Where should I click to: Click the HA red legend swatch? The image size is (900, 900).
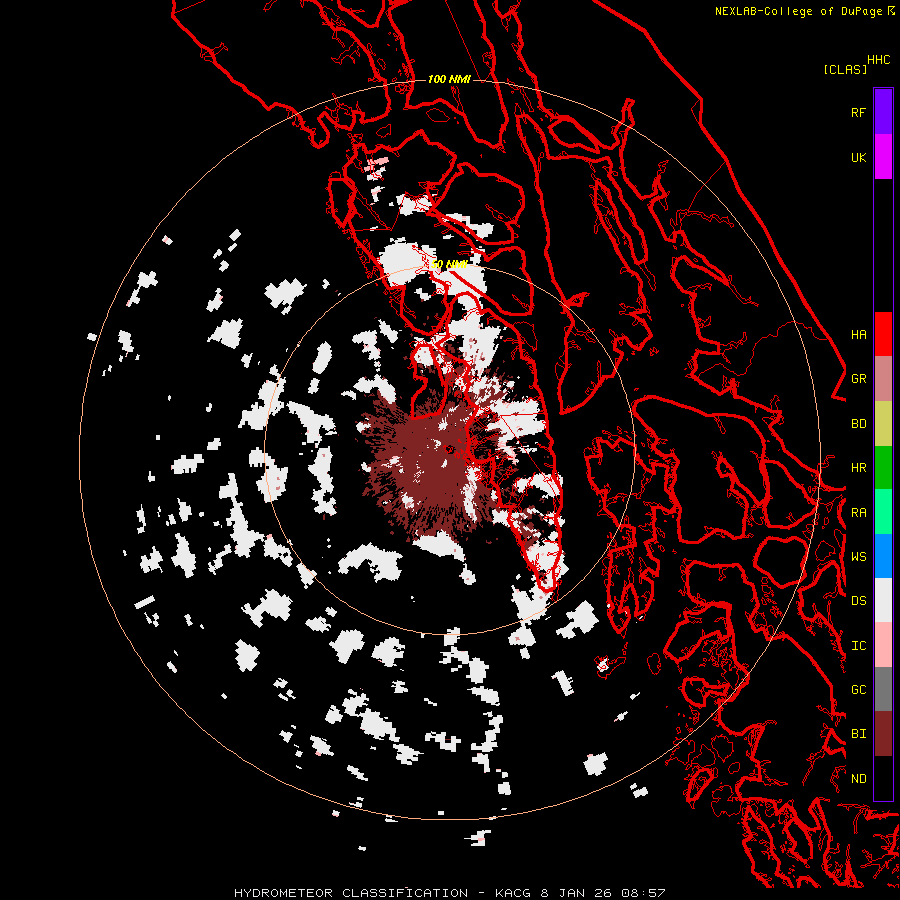pyautogui.click(x=883, y=334)
